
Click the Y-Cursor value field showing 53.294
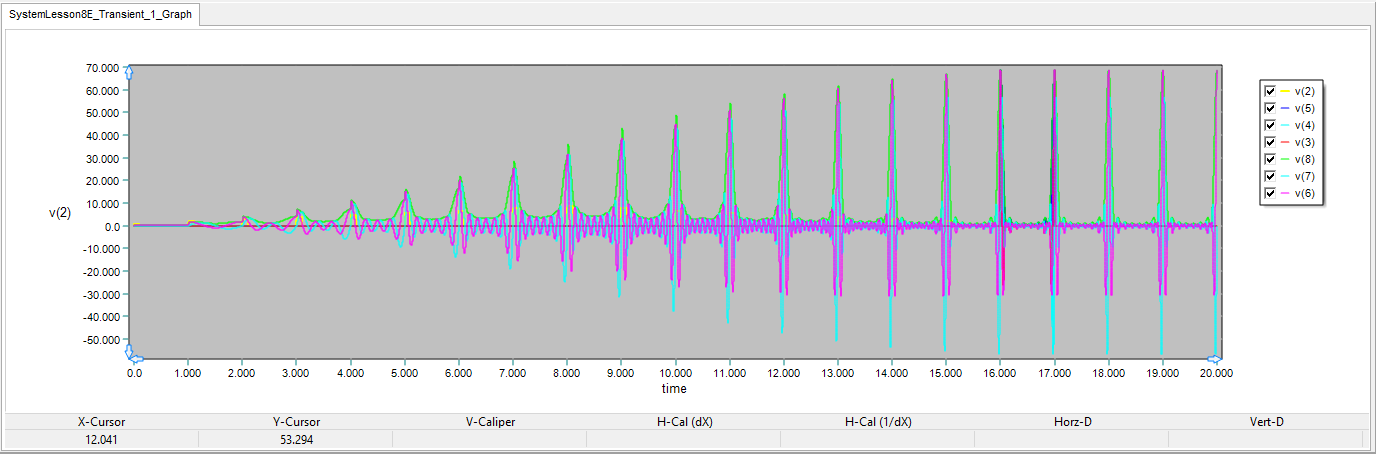(295, 439)
